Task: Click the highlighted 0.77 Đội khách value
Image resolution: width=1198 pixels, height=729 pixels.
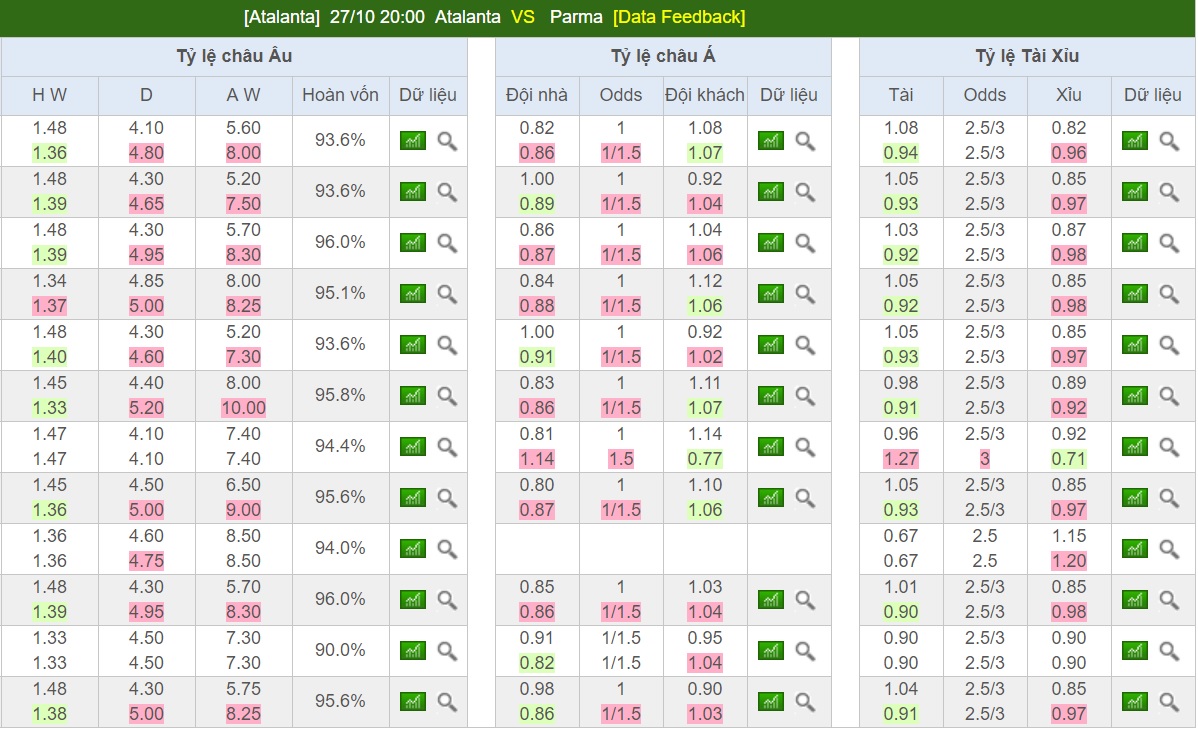Action: tap(704, 459)
